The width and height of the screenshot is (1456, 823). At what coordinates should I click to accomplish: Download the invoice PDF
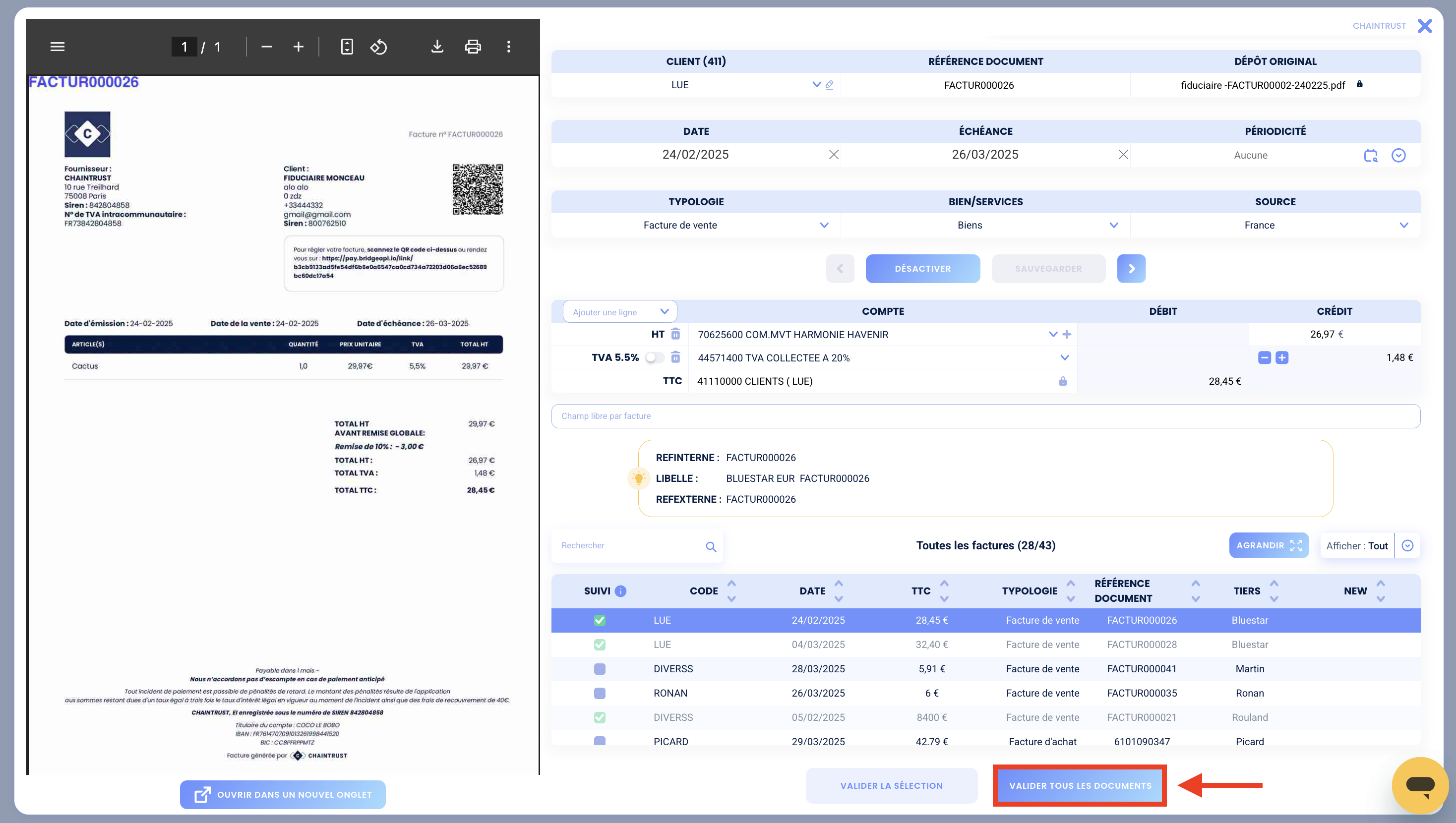pos(437,46)
